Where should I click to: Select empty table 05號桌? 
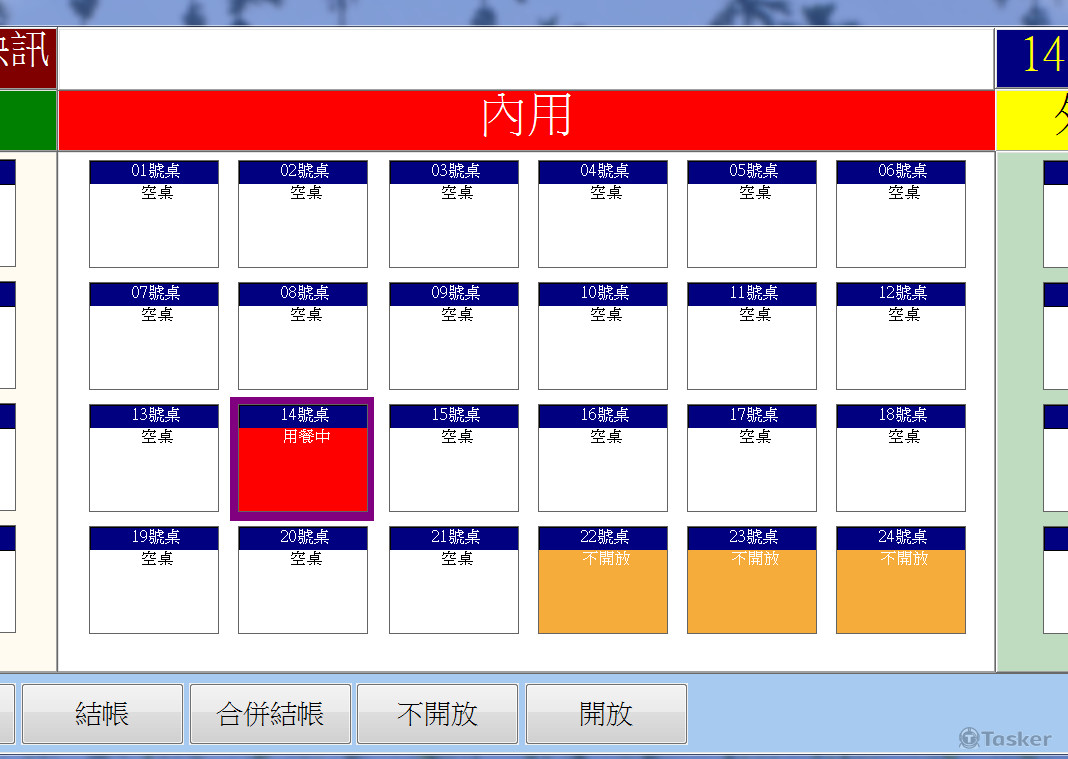(x=752, y=214)
